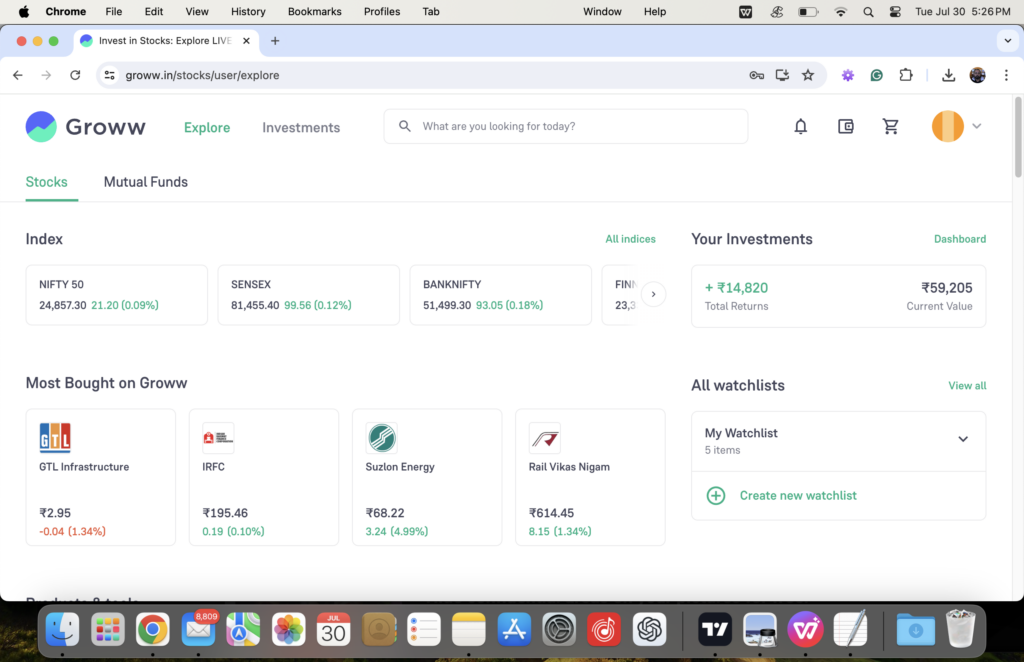This screenshot has width=1024, height=662.
Task: Open the wallet icon in the header
Action: [845, 126]
